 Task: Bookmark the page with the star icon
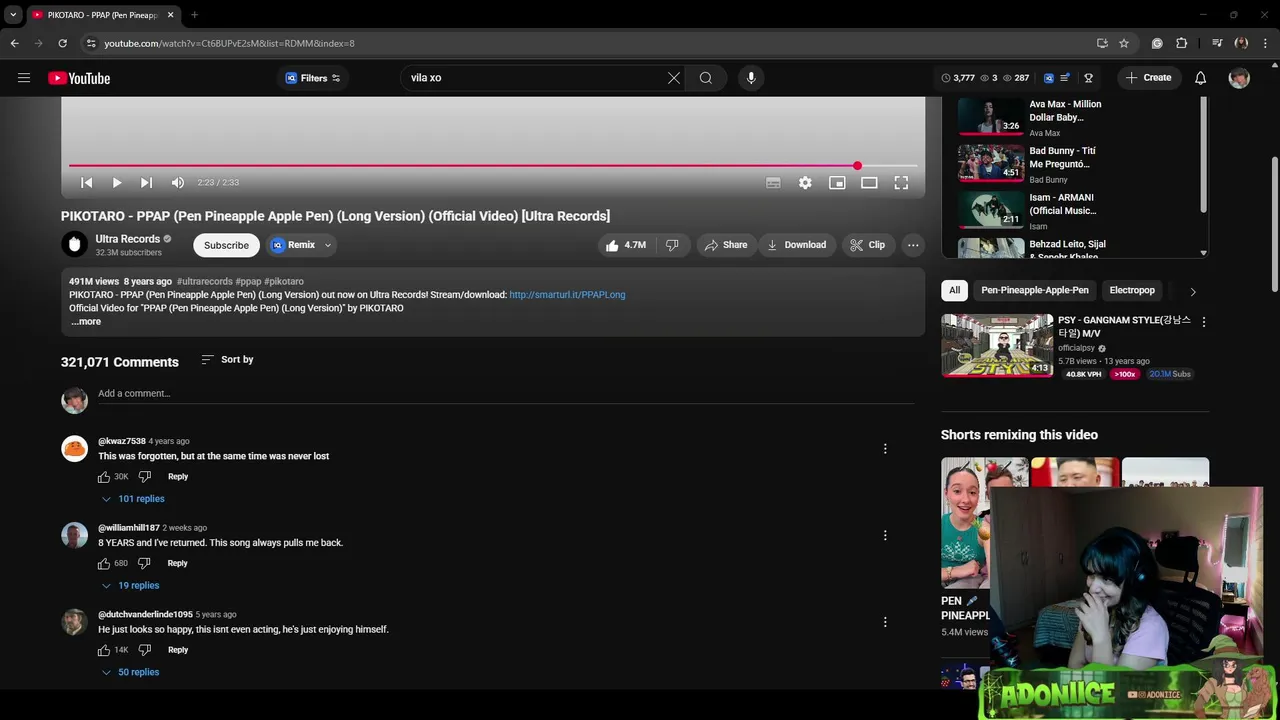(1124, 43)
